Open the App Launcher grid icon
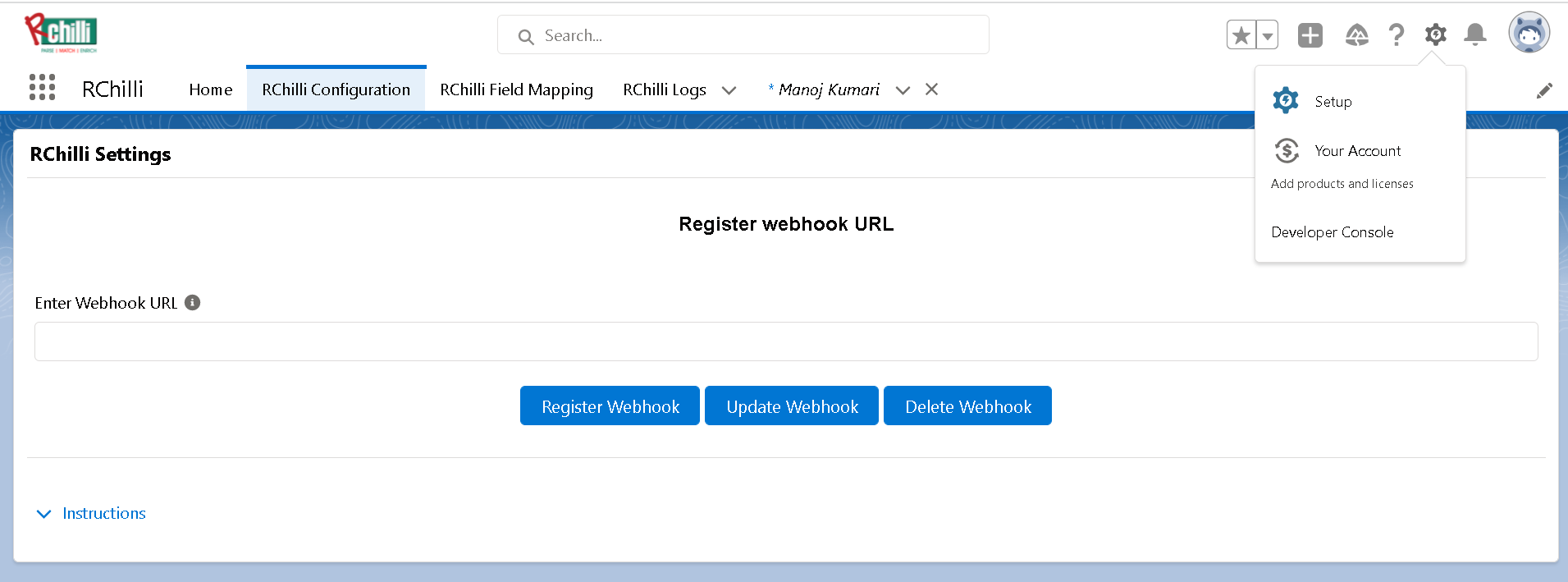Screen dimensions: 1568x582 42,87
